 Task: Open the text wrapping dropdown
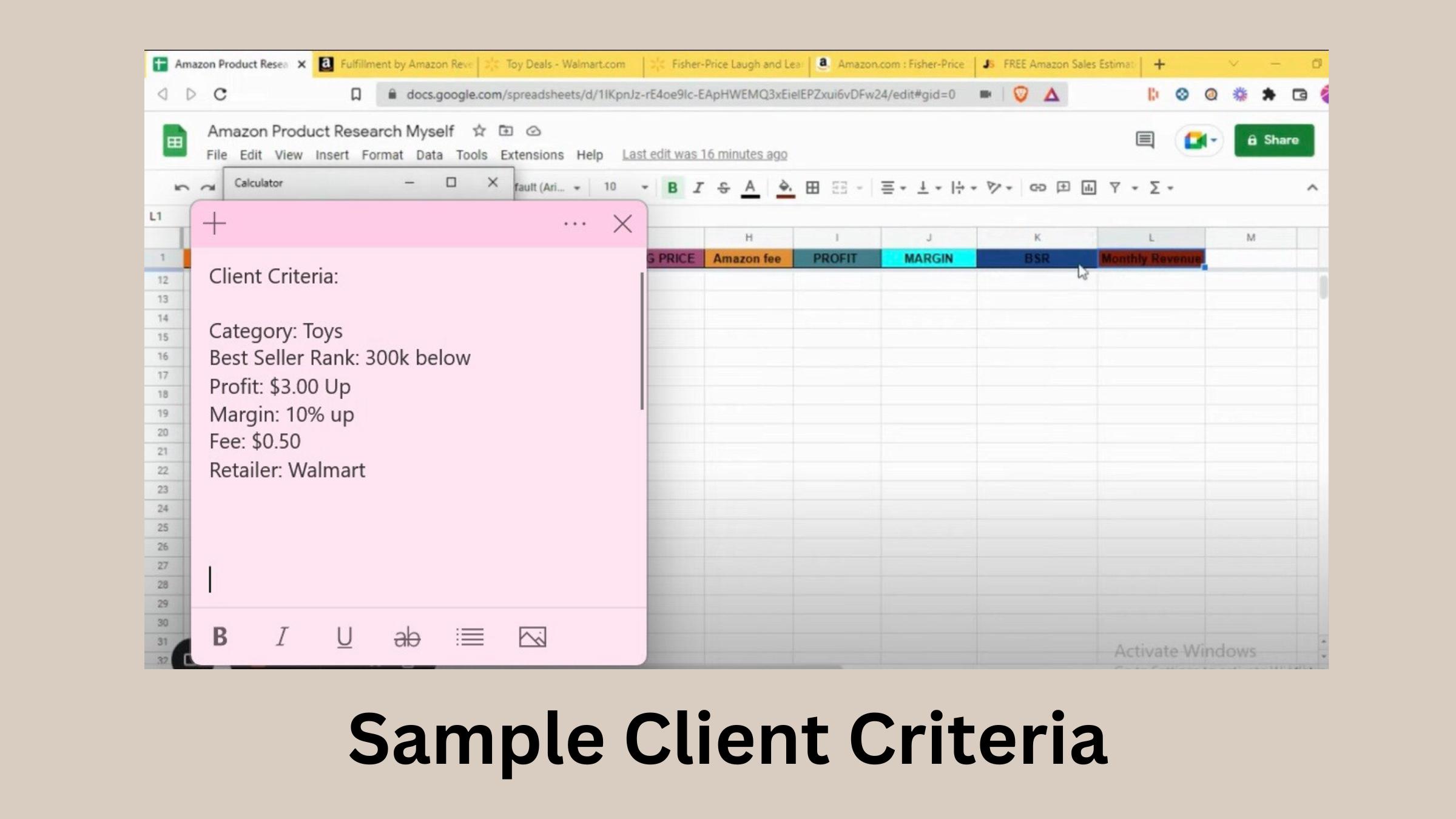pos(963,187)
